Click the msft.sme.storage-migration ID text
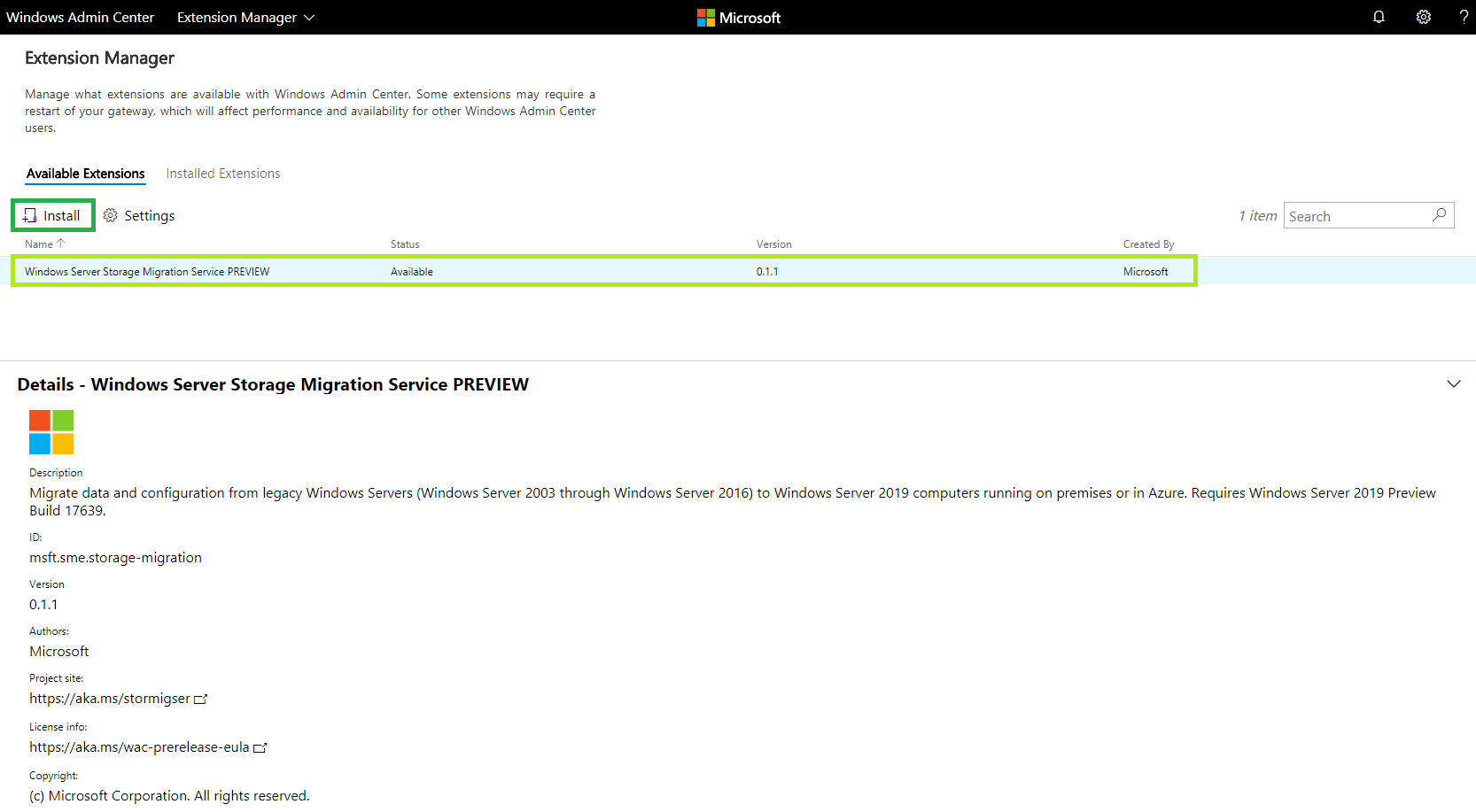The height and width of the screenshot is (812, 1476). click(x=115, y=558)
